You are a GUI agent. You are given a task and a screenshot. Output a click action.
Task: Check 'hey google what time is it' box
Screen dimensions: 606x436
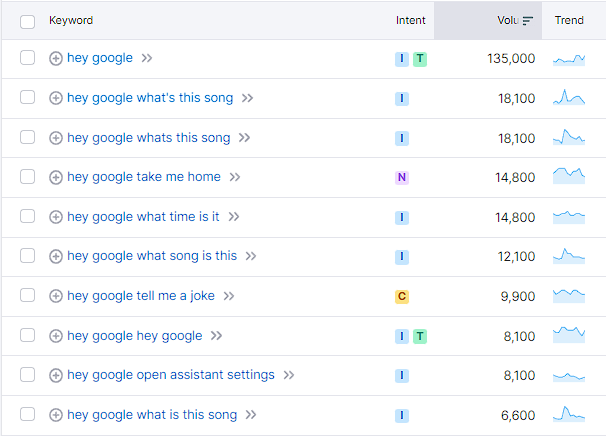click(x=27, y=216)
